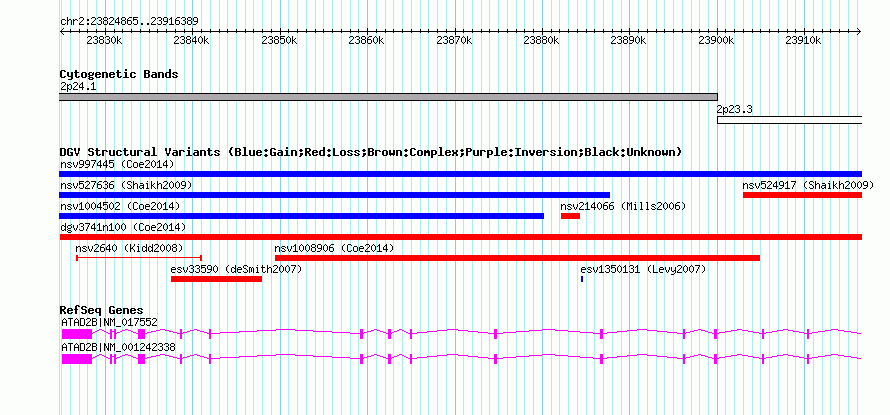Click the 23890k ruler label
890x415 pixels.
coord(629,41)
